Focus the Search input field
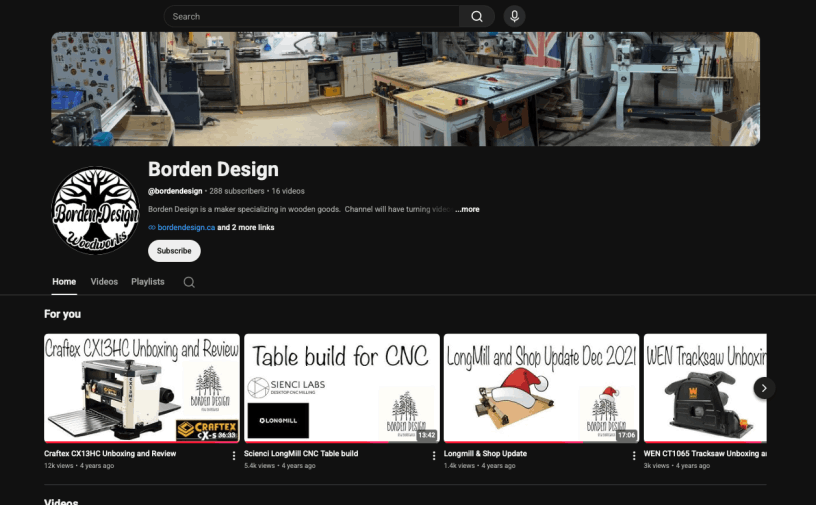The height and width of the screenshot is (505, 816). point(312,17)
